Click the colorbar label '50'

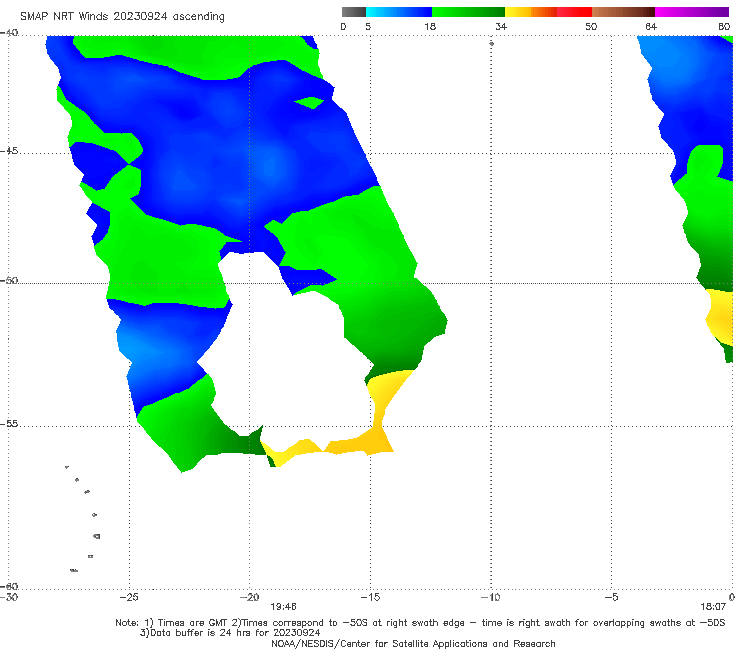point(591,26)
